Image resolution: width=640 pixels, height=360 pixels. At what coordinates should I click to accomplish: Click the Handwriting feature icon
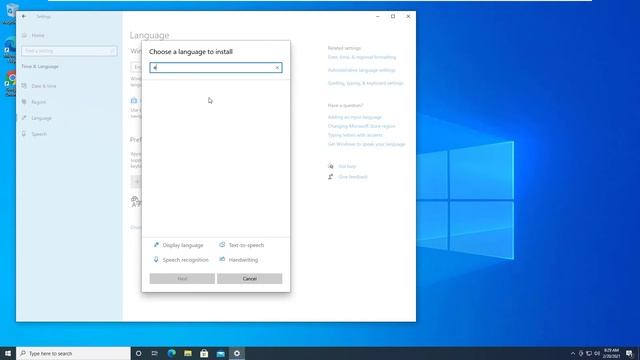(222, 260)
